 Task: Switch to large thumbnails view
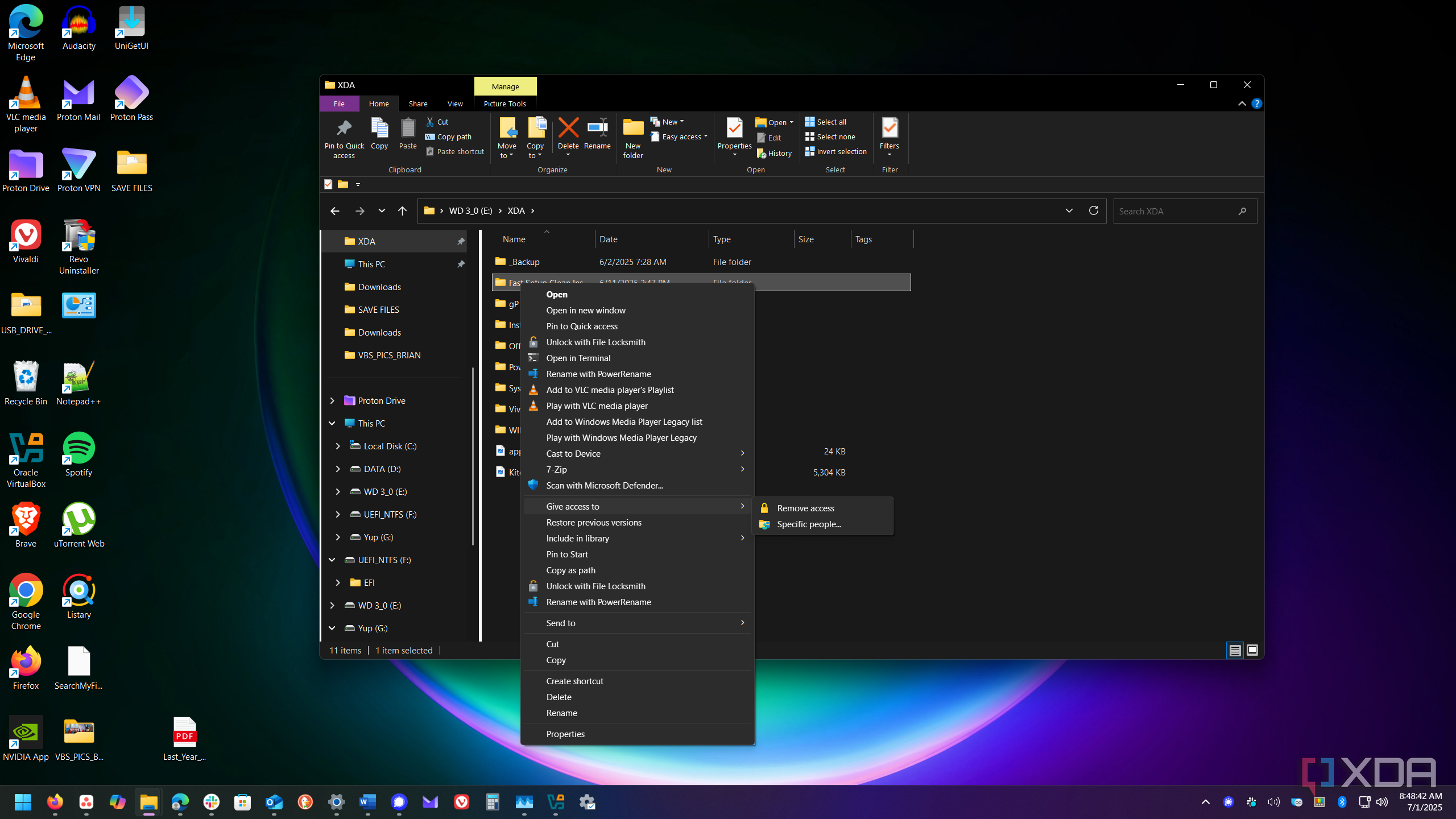click(1253, 650)
